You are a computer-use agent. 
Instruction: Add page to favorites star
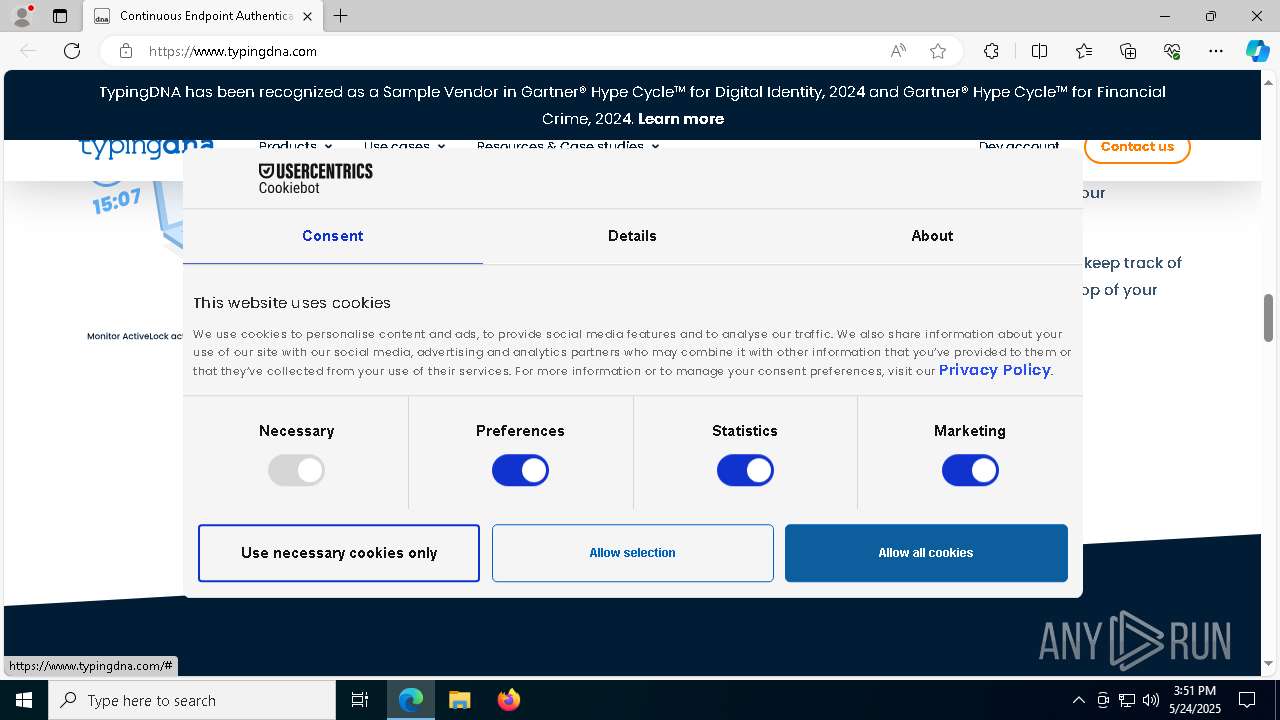click(938, 51)
